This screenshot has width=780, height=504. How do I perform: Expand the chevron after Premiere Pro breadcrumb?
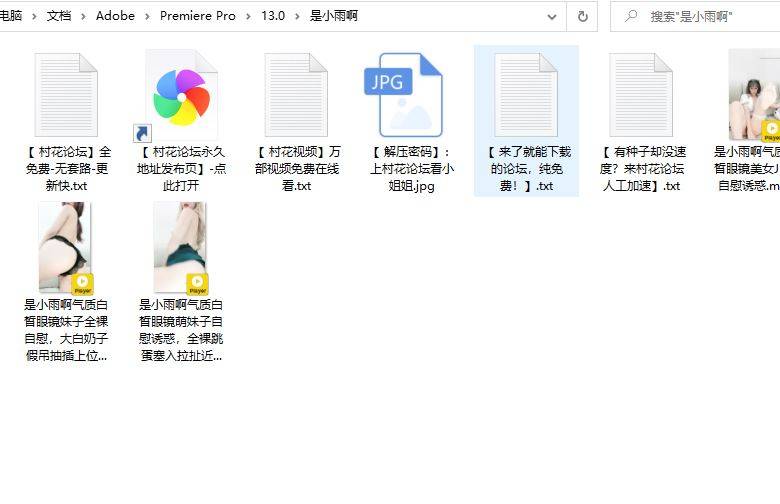(x=248, y=16)
